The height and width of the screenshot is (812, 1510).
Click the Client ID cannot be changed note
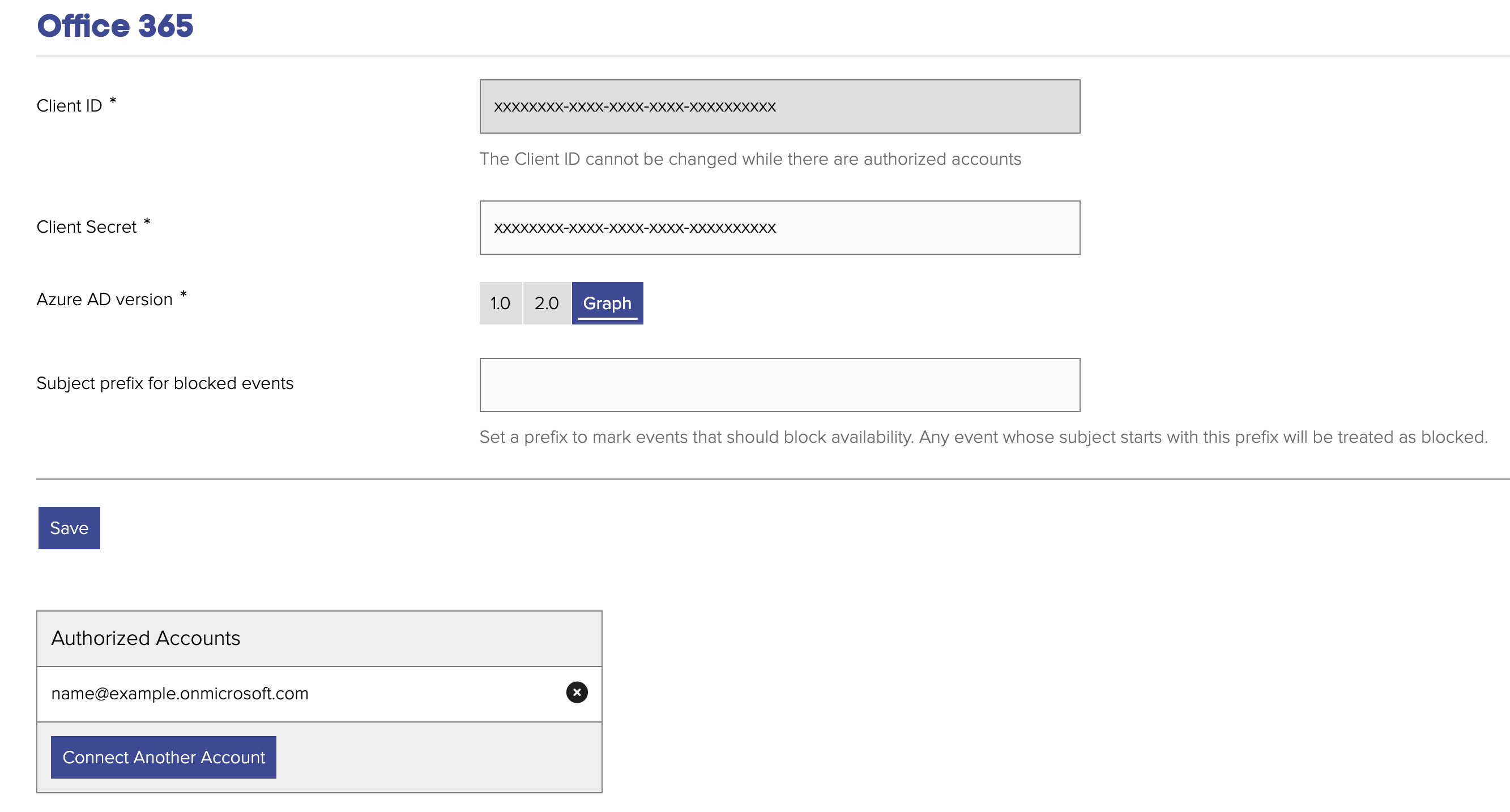point(750,159)
